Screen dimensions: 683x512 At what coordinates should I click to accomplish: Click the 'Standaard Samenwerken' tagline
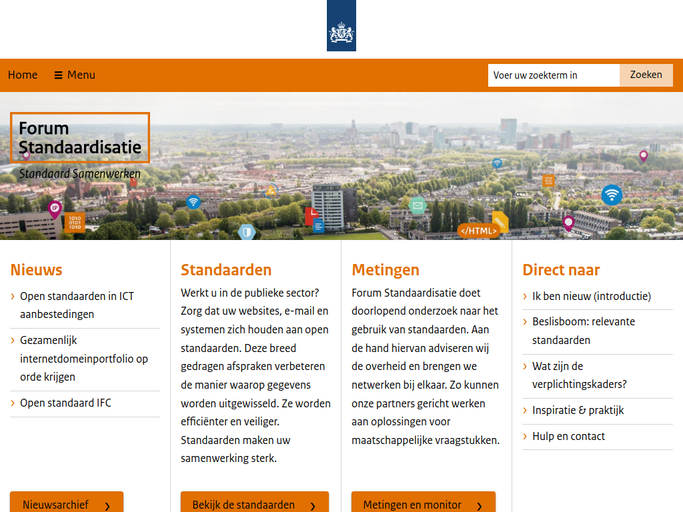coord(80,173)
